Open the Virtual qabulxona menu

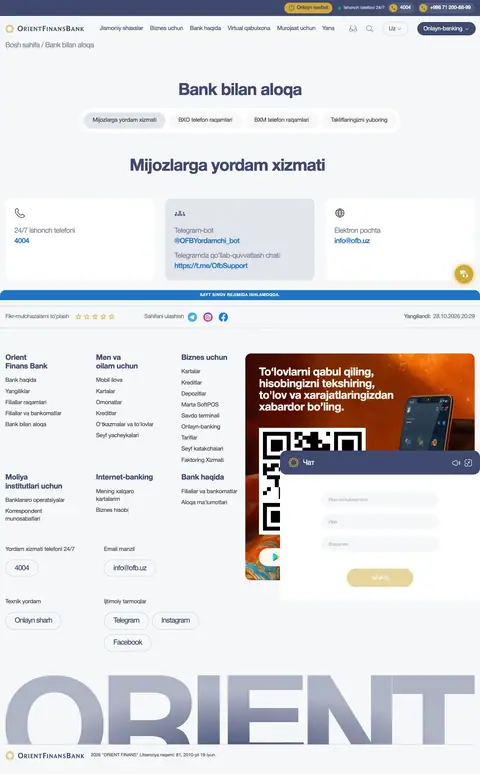(x=248, y=28)
